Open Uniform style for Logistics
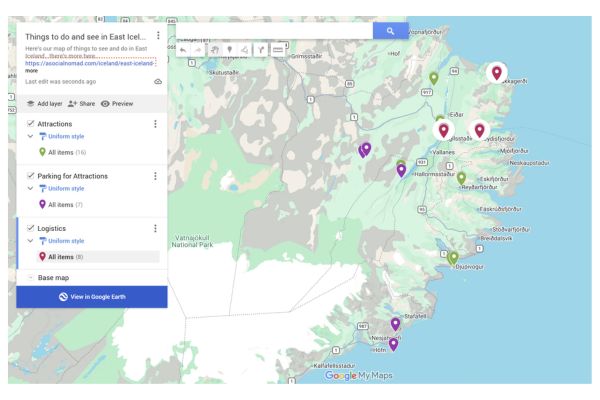The width and height of the screenshot is (600, 400). [66, 241]
